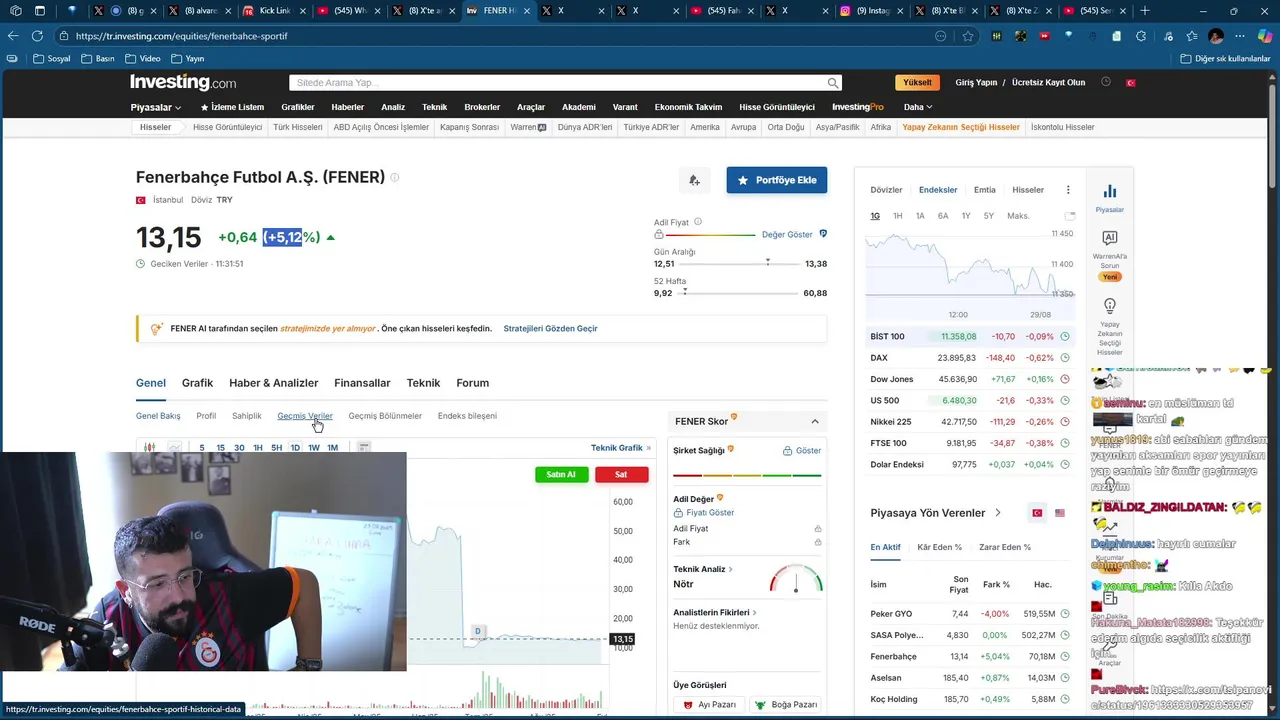The width and height of the screenshot is (1280, 720).
Task: Select the US flag filter in Piyasaya Yön Verenler
Action: click(1060, 513)
